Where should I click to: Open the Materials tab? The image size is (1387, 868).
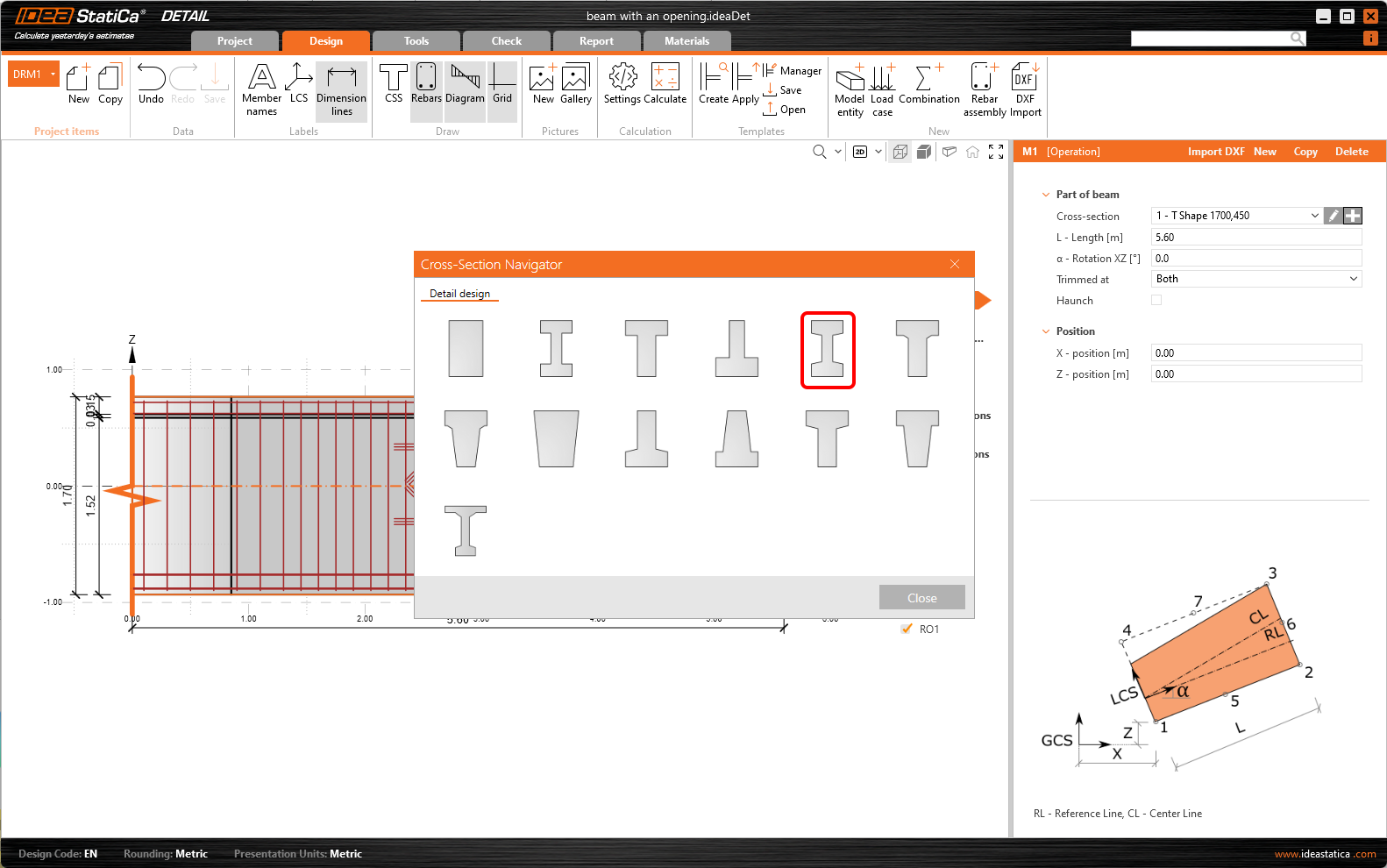[686, 41]
